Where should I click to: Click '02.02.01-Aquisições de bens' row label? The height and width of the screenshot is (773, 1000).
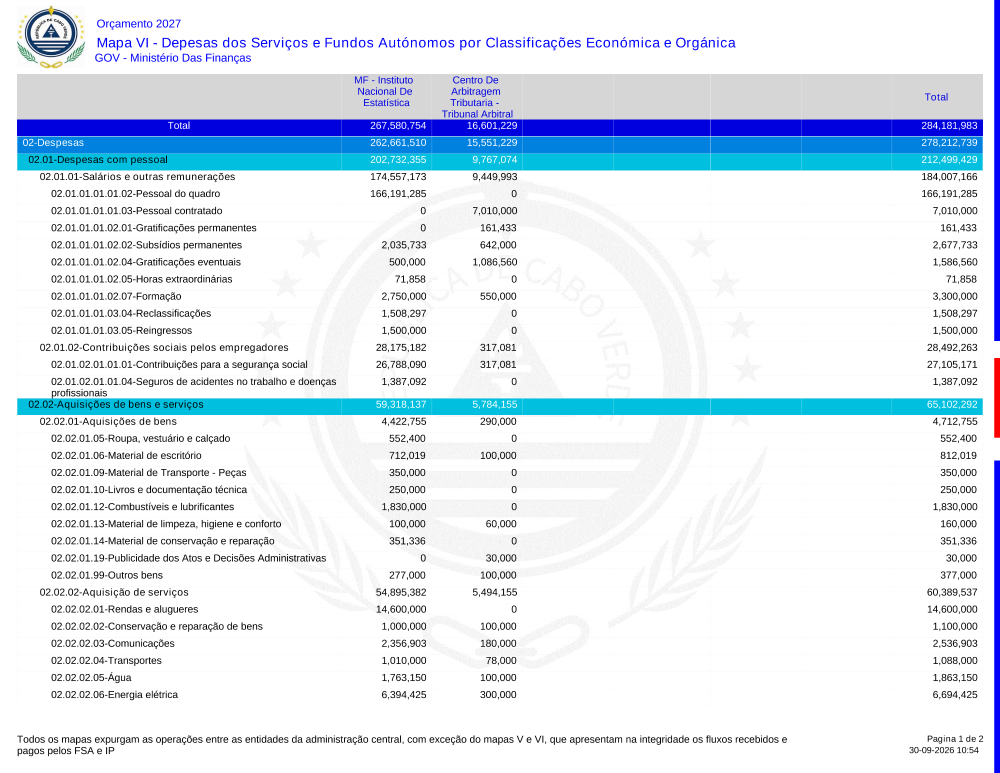108,422
